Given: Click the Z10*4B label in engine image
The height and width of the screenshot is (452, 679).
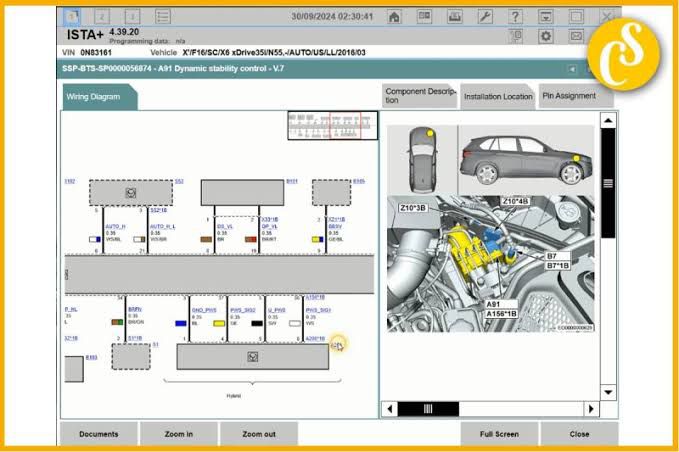Looking at the screenshot, I should (x=515, y=201).
